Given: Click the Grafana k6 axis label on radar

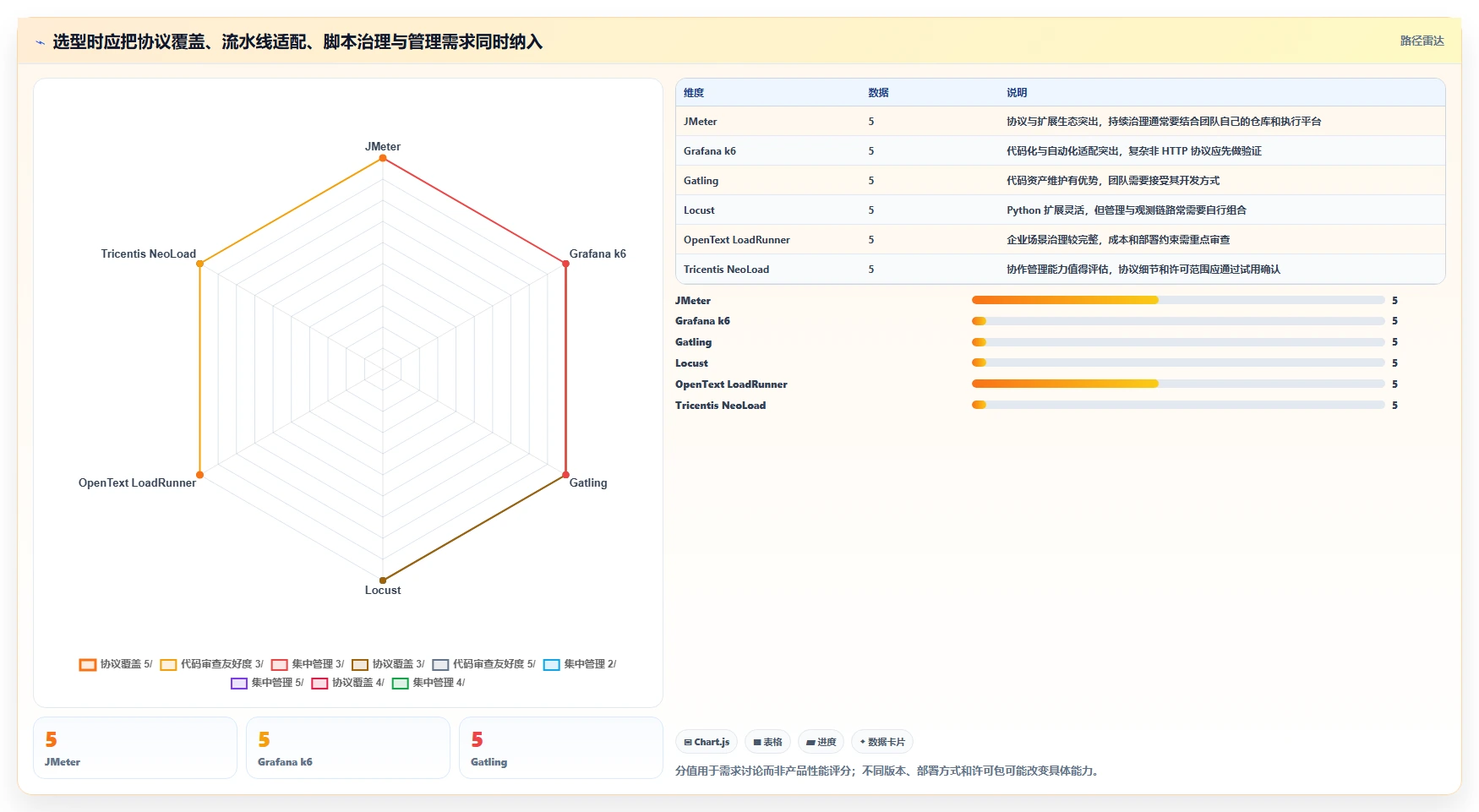Looking at the screenshot, I should point(598,253).
